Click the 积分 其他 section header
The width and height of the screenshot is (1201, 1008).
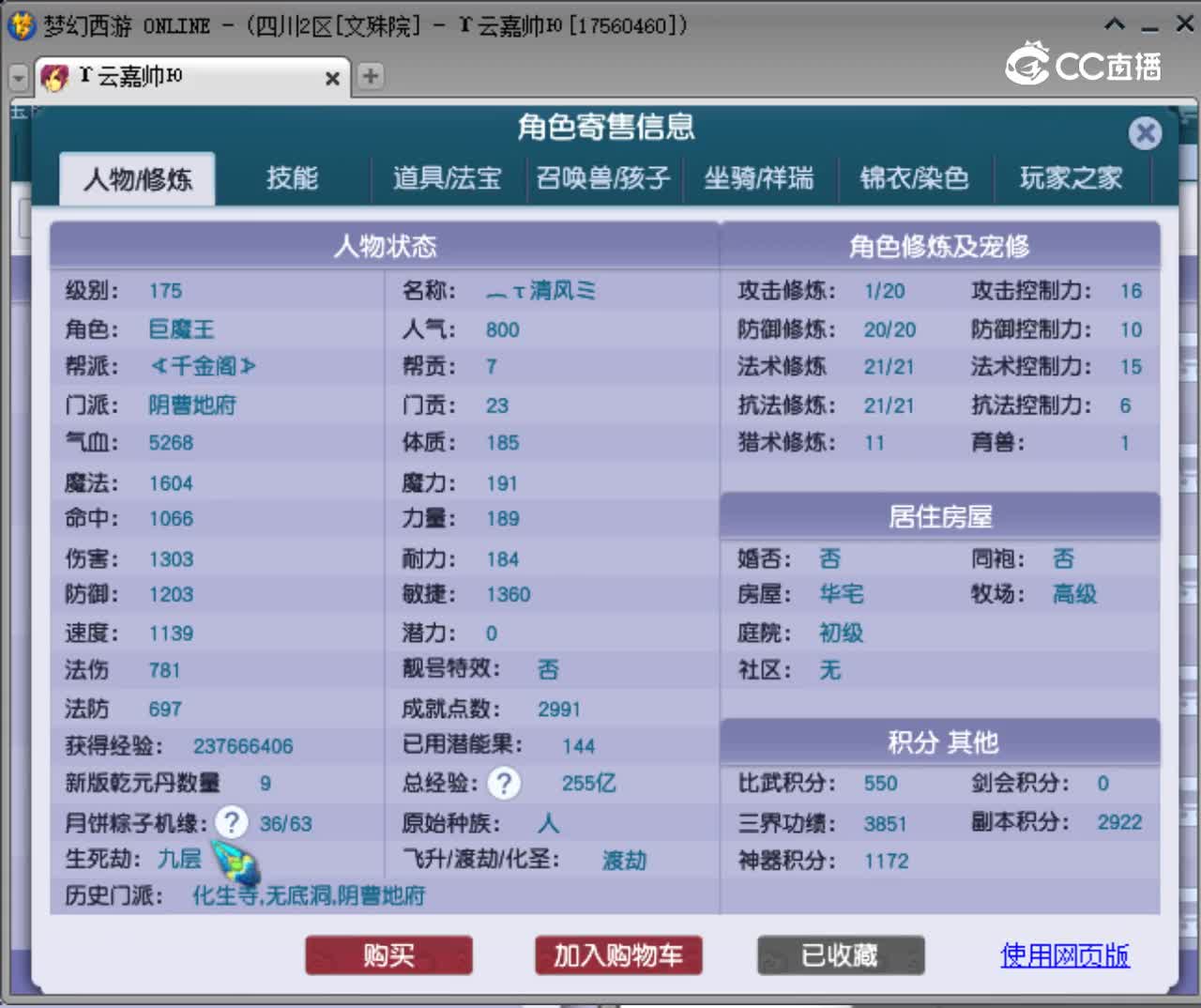pyautogui.click(x=939, y=742)
